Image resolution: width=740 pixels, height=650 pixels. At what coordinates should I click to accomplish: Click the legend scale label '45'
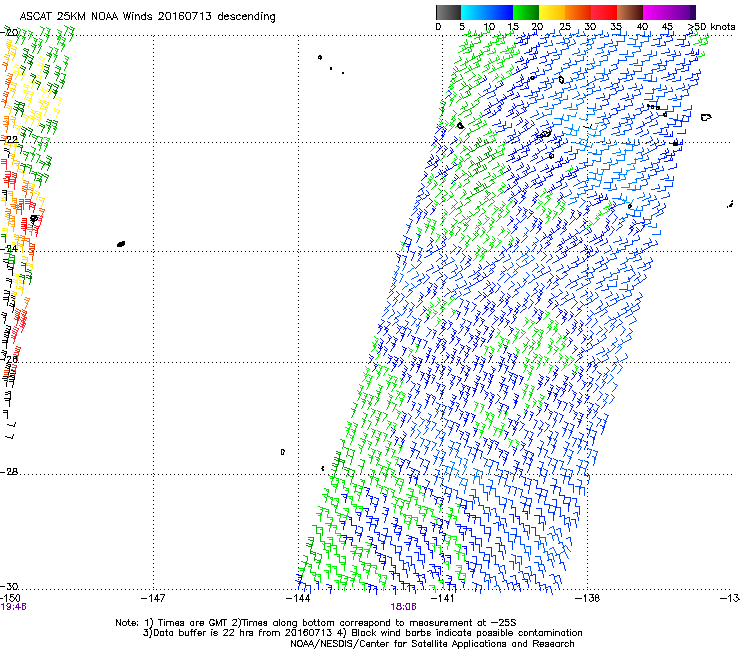pos(667,26)
